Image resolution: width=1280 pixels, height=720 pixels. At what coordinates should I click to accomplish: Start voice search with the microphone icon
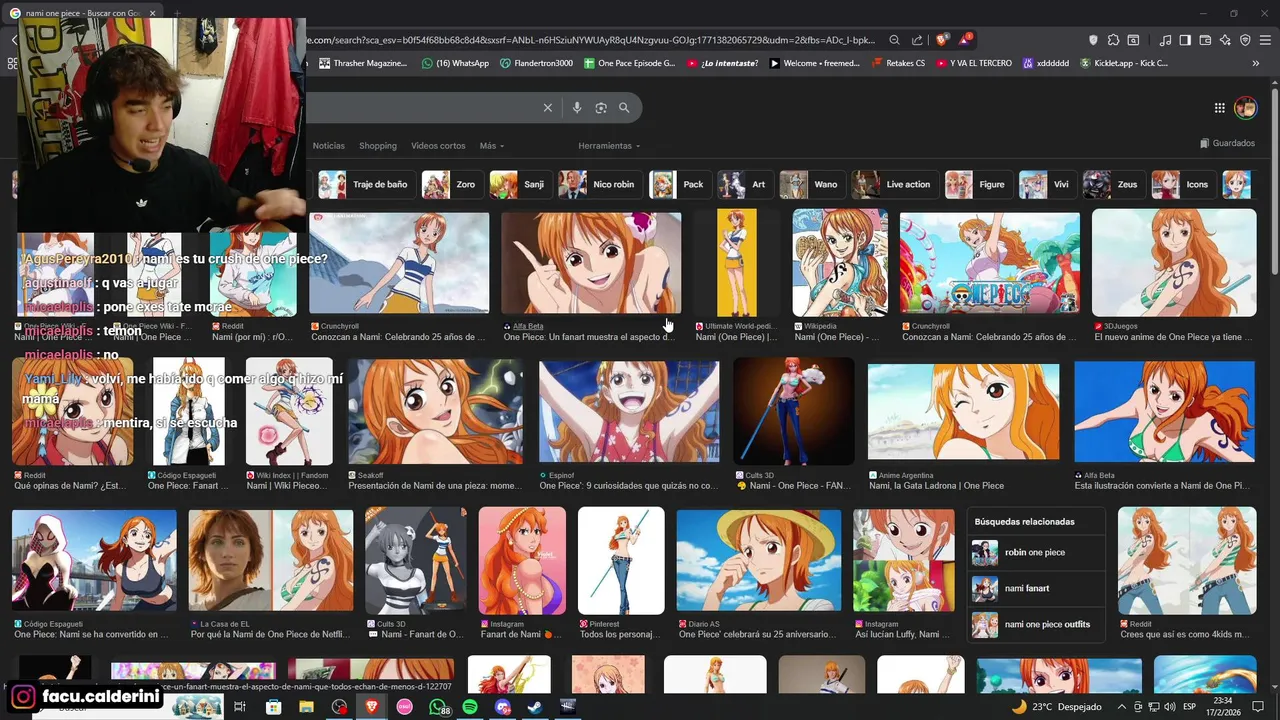coord(577,108)
